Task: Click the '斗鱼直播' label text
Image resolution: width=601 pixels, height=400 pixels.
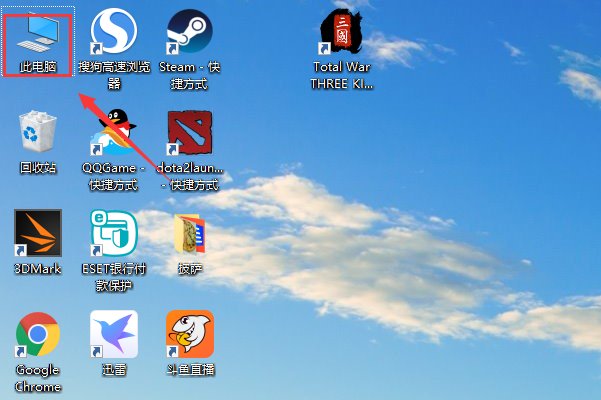Action: click(190, 369)
